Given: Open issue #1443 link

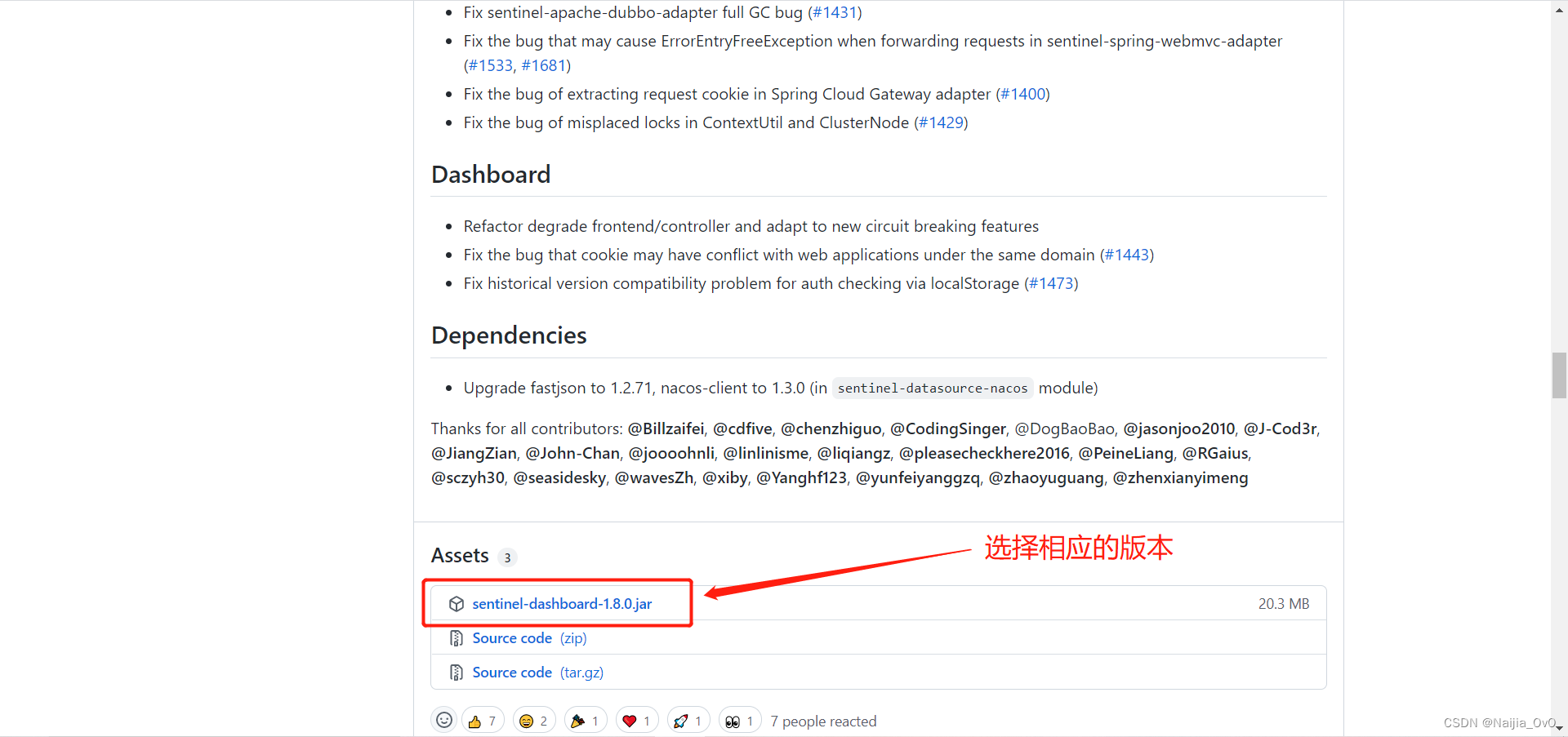Looking at the screenshot, I should tap(1127, 255).
